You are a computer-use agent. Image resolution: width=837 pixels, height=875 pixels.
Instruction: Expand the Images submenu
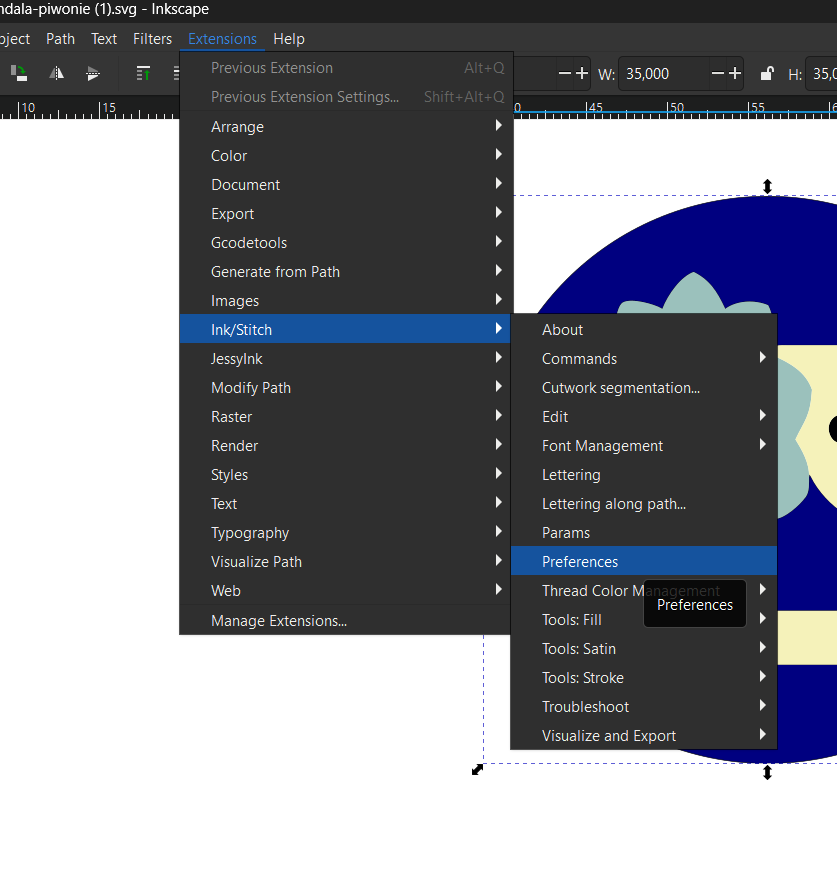tap(346, 301)
